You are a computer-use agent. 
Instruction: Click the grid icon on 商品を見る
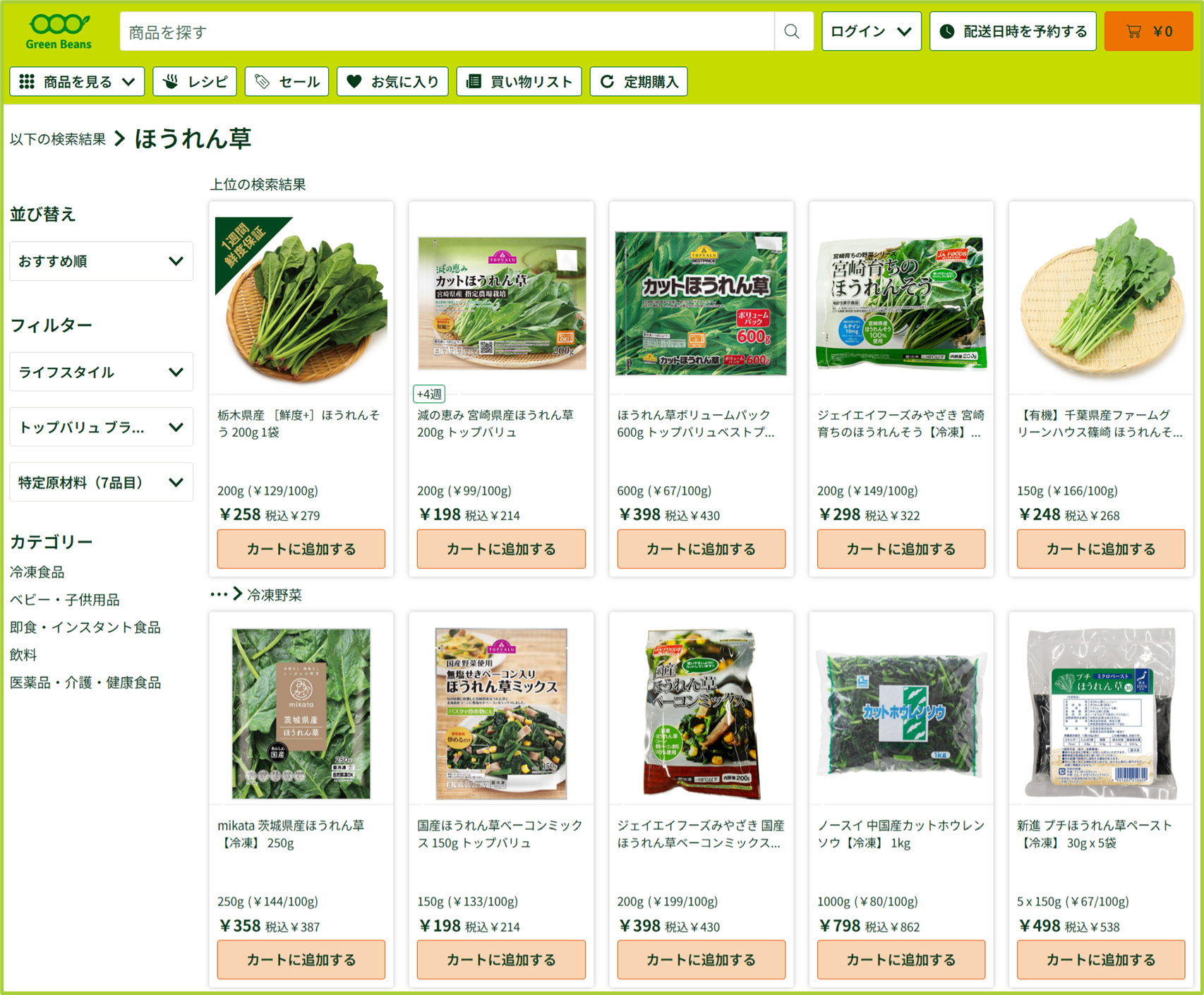27,82
